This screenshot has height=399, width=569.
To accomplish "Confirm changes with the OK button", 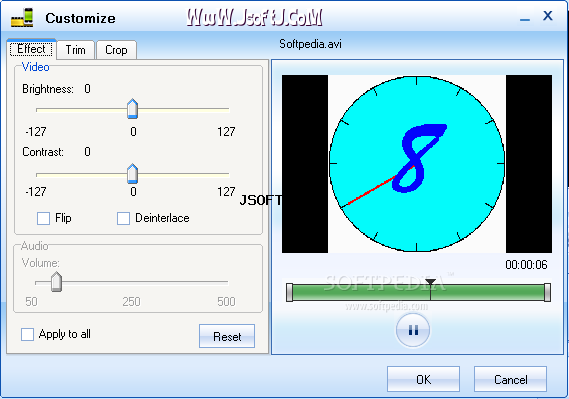I will click(x=423, y=379).
